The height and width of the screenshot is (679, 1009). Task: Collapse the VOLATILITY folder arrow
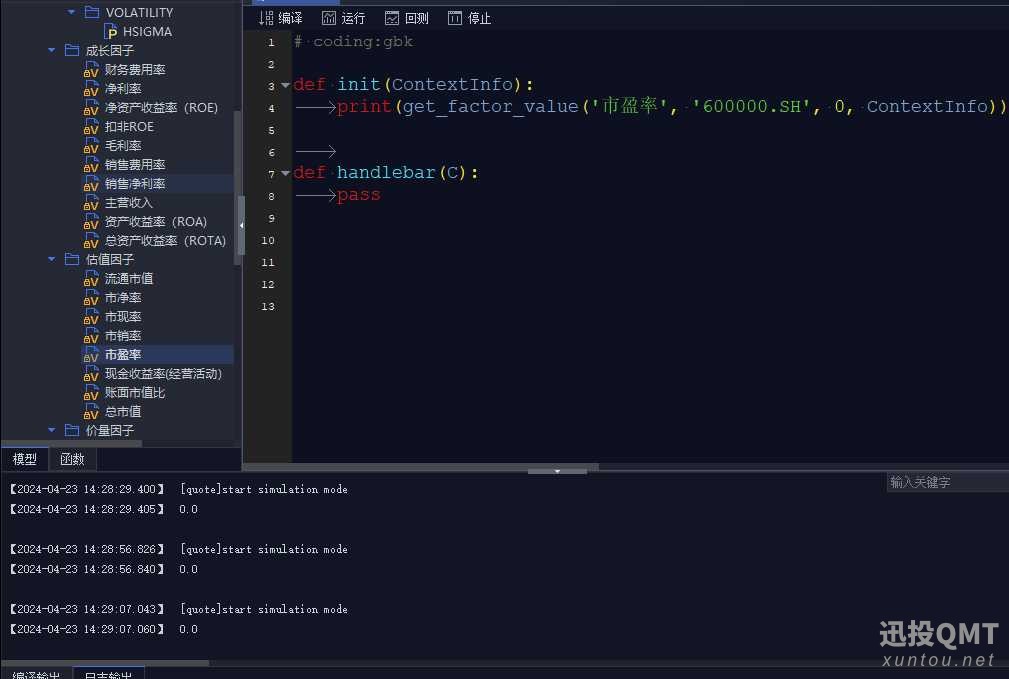71,12
